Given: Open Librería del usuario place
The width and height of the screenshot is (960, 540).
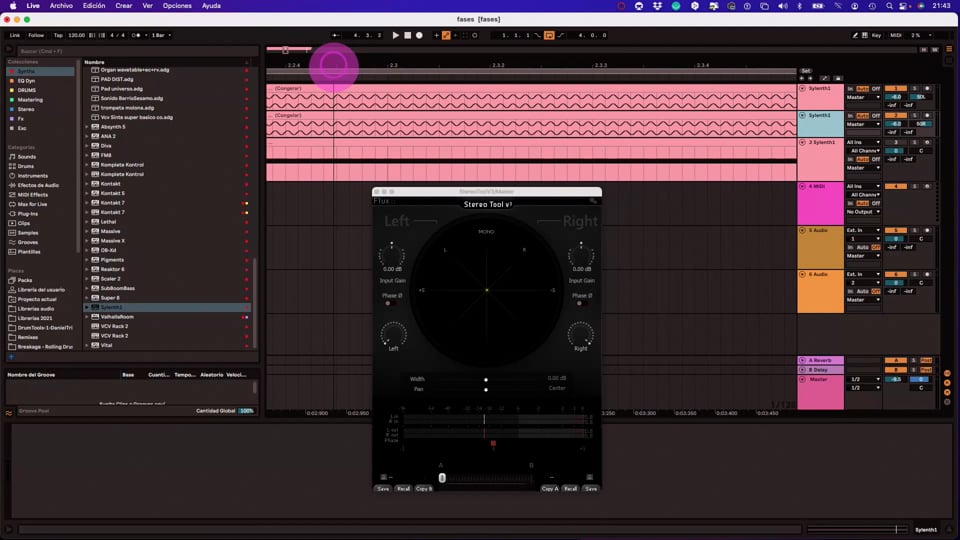Looking at the screenshot, I should pyautogui.click(x=40, y=290).
